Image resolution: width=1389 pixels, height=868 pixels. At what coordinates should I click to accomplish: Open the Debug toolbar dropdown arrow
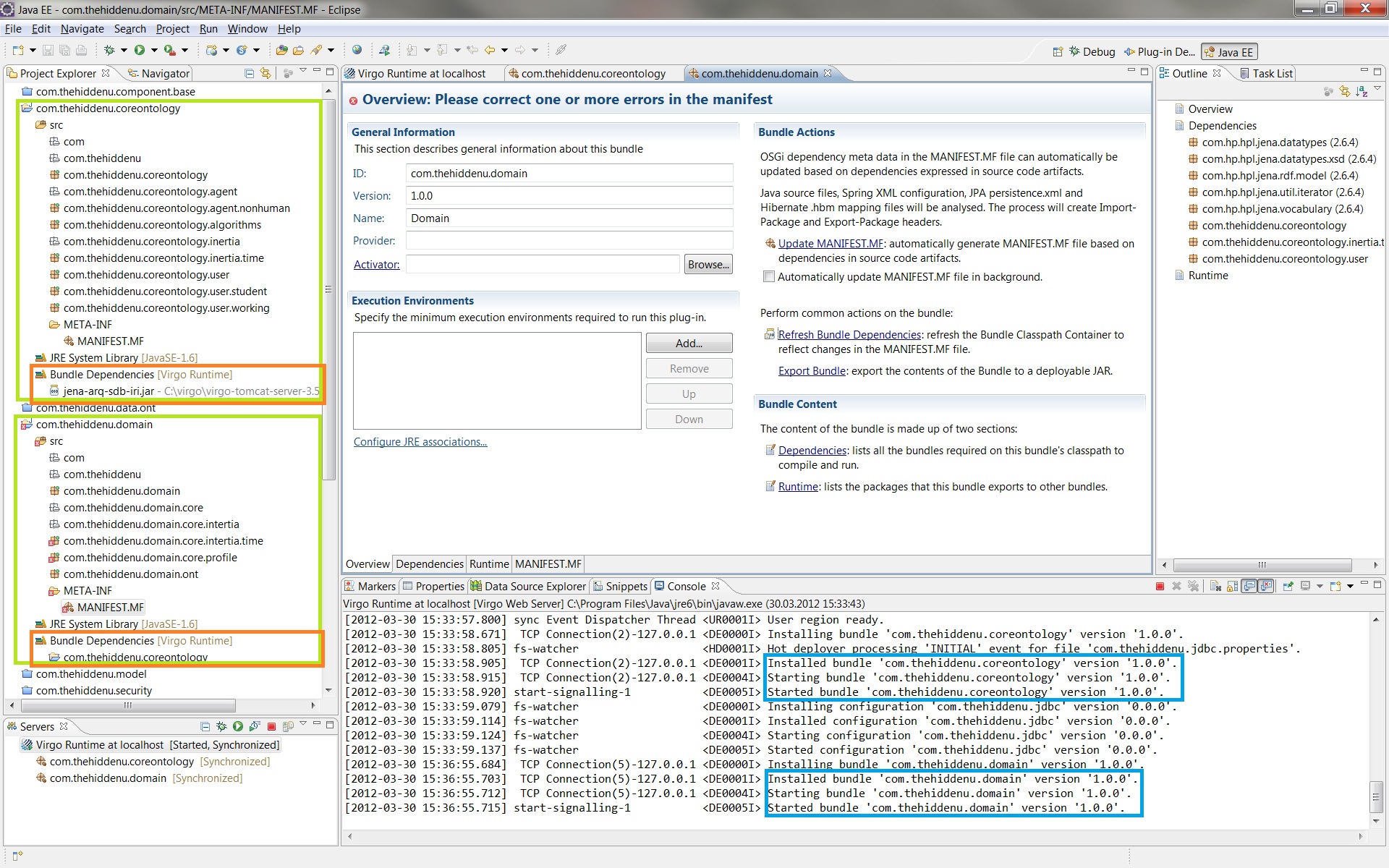pos(124,50)
